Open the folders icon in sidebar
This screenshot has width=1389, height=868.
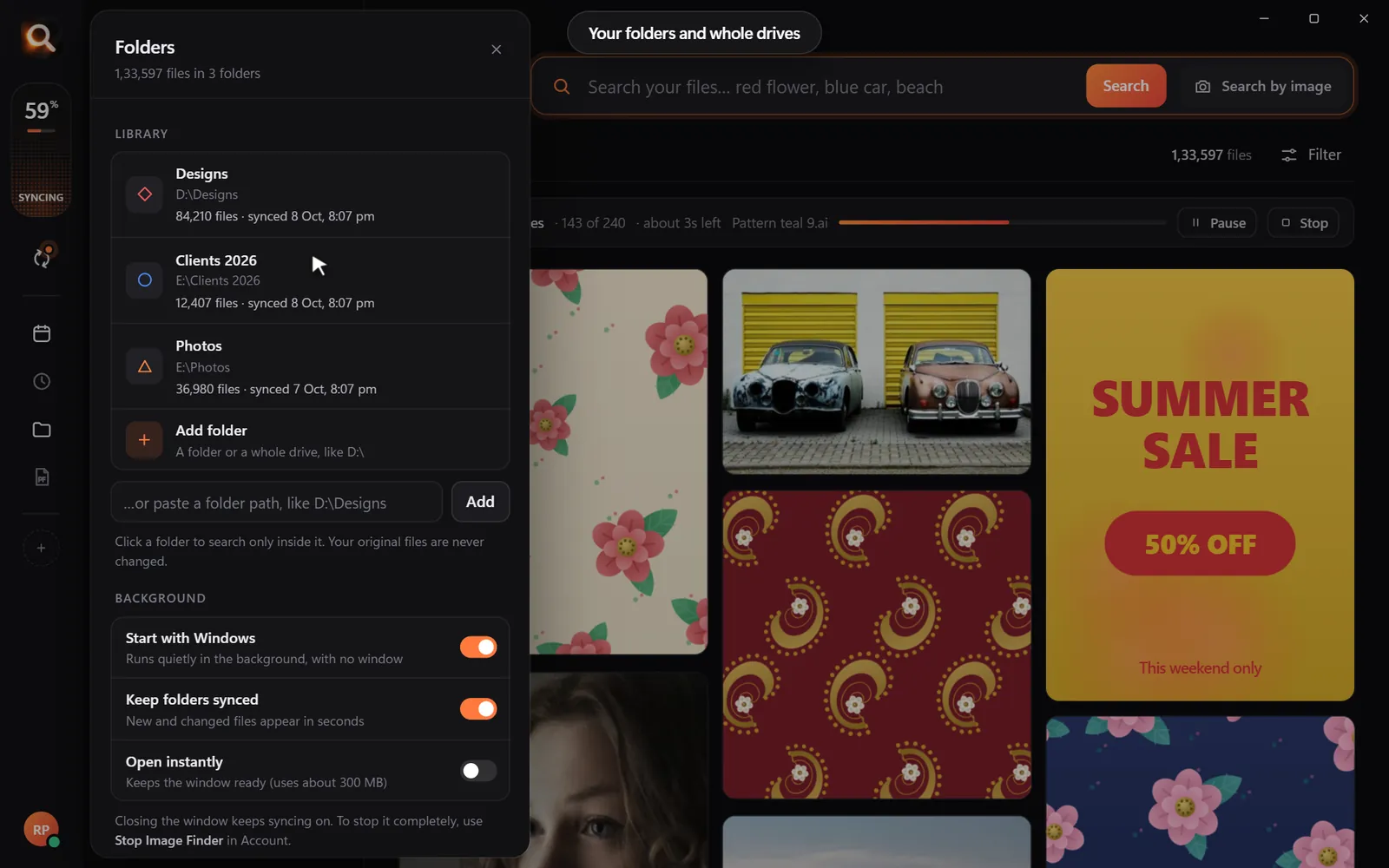point(42,430)
